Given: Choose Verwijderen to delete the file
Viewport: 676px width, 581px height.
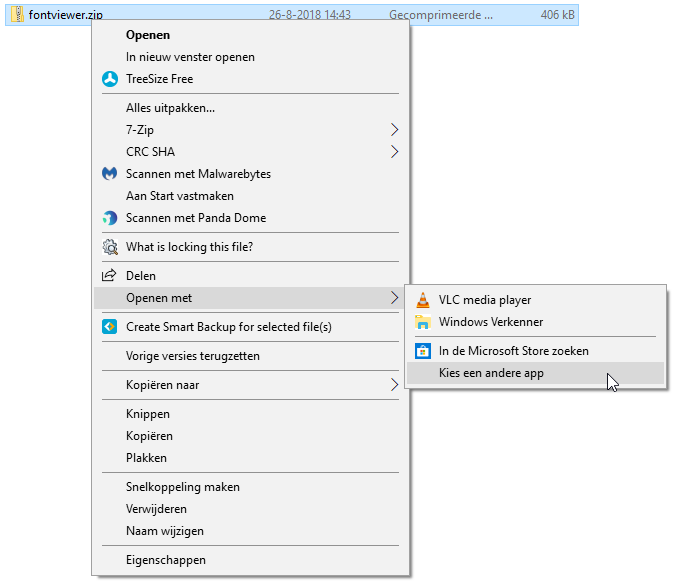Looking at the screenshot, I should [155, 509].
